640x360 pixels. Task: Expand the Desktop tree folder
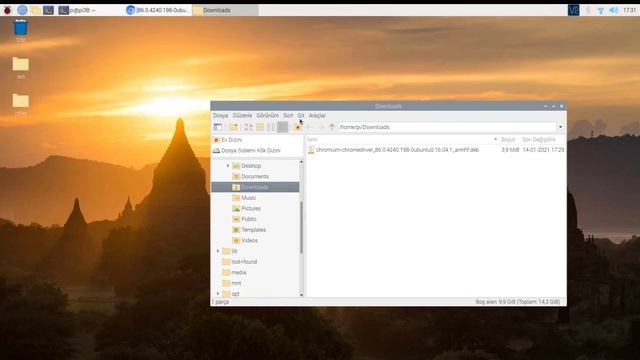point(228,166)
